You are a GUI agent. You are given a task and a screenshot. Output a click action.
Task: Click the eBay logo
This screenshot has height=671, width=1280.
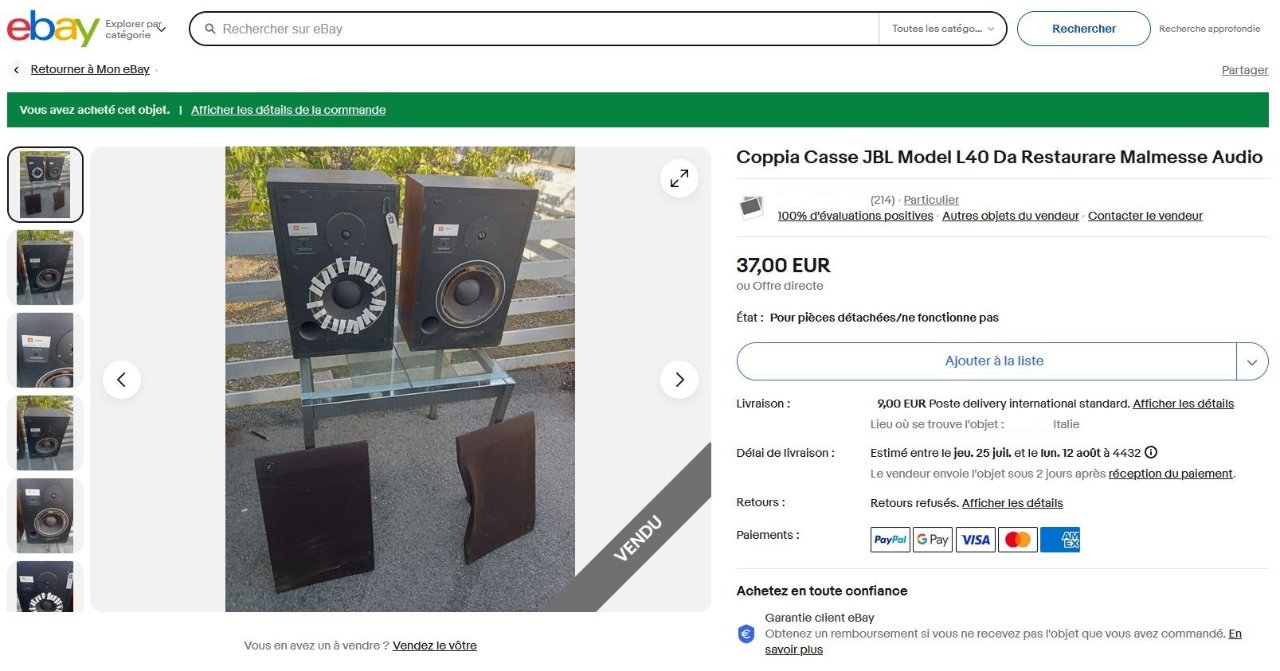point(53,29)
